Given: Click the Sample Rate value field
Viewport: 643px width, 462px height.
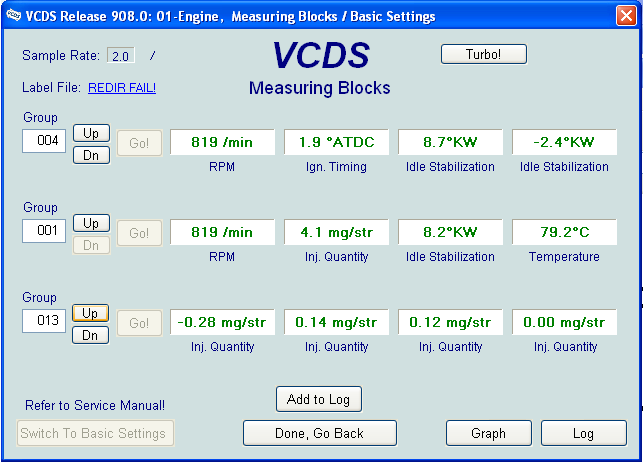Looking at the screenshot, I should click(120, 56).
